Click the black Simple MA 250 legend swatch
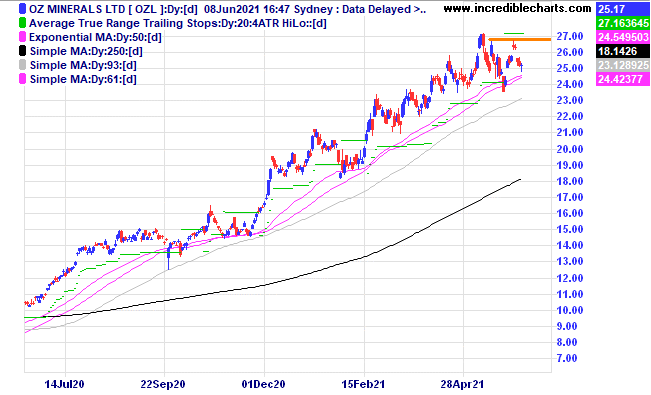This screenshot has height=395, width=651. tap(22, 51)
